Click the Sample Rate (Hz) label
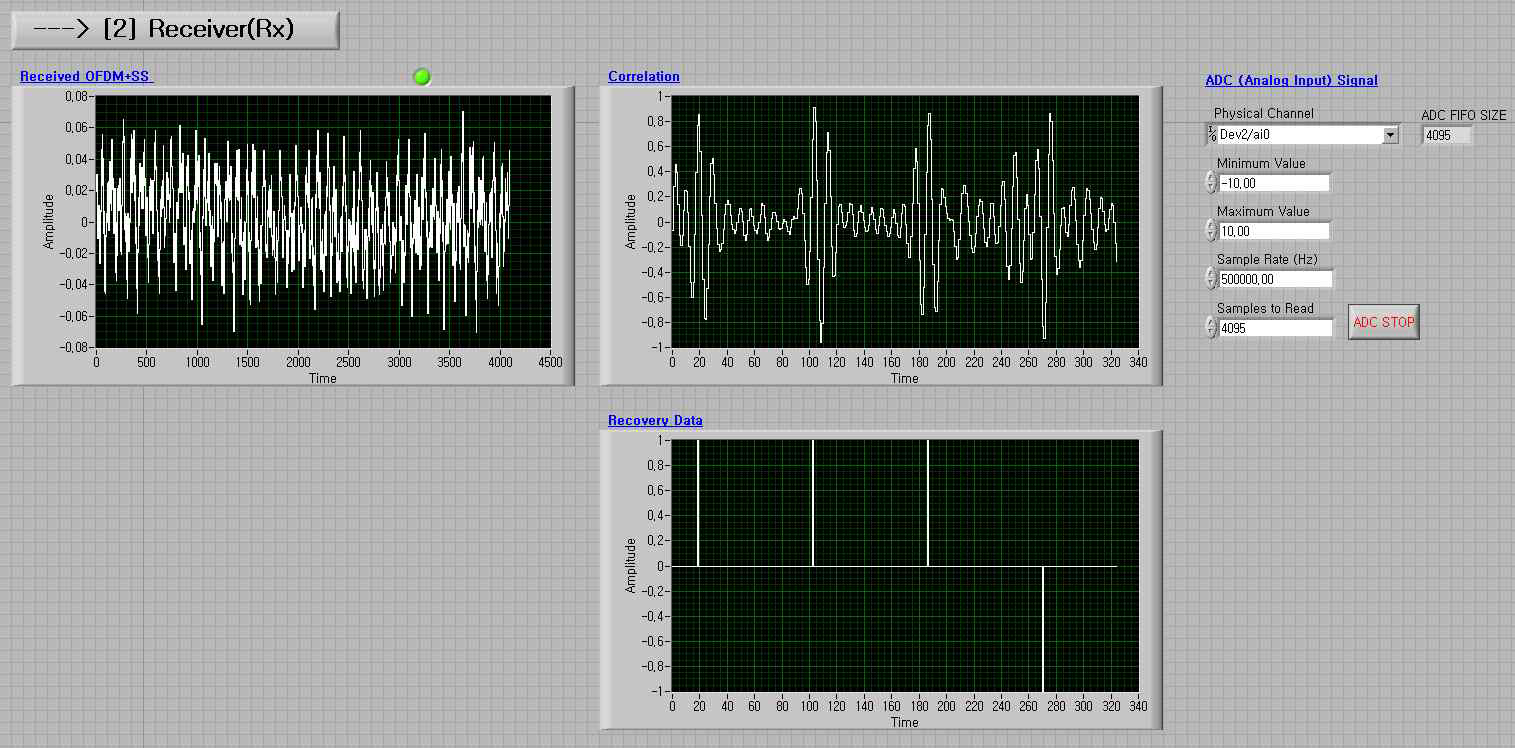The width and height of the screenshot is (1515, 748). [x=1267, y=259]
